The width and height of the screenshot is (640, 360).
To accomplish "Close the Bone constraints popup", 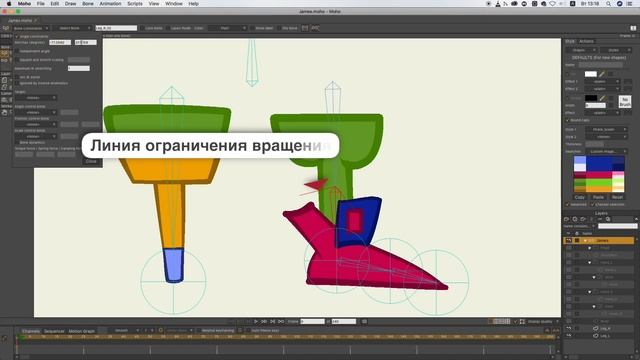I will pyautogui.click(x=91, y=161).
